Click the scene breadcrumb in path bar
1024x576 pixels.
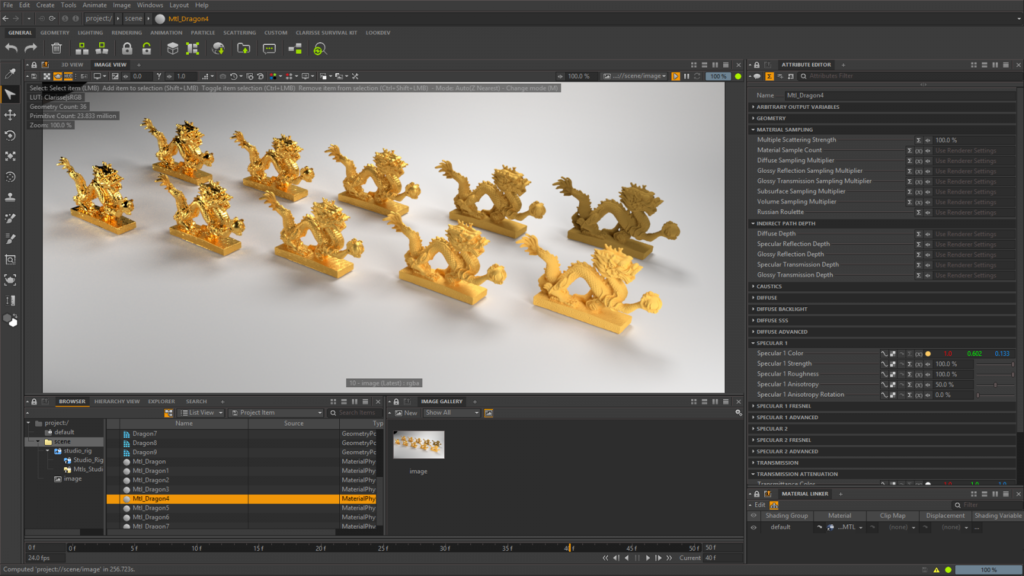tap(133, 18)
